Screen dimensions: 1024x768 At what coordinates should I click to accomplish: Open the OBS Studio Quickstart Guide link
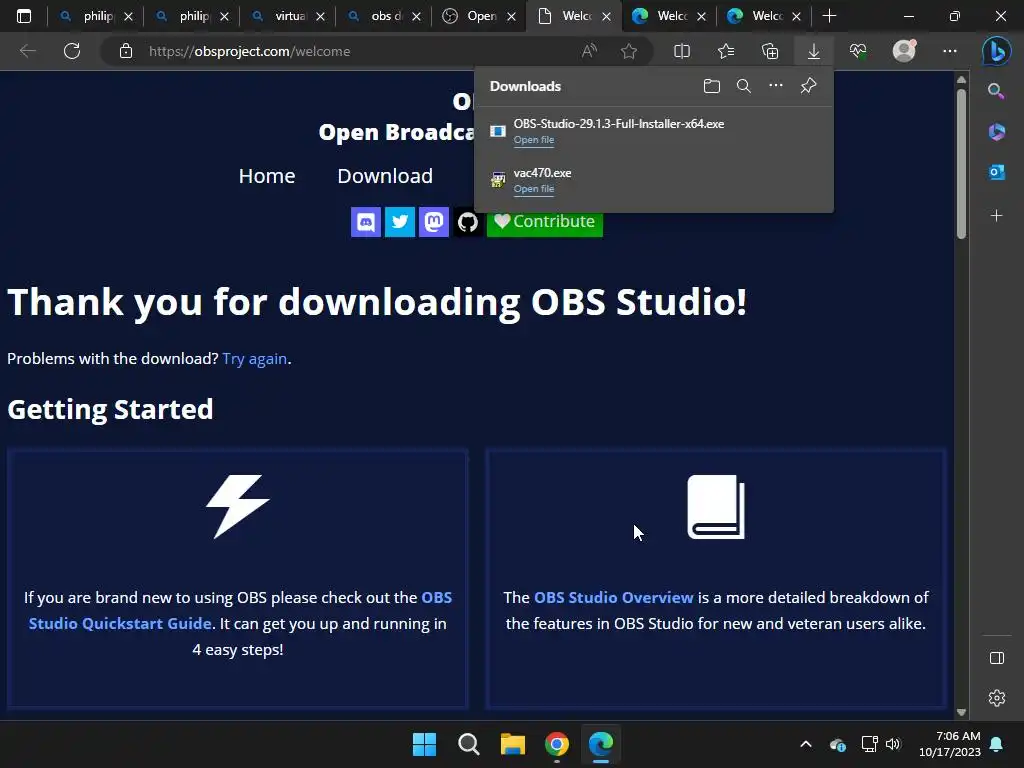point(240,610)
